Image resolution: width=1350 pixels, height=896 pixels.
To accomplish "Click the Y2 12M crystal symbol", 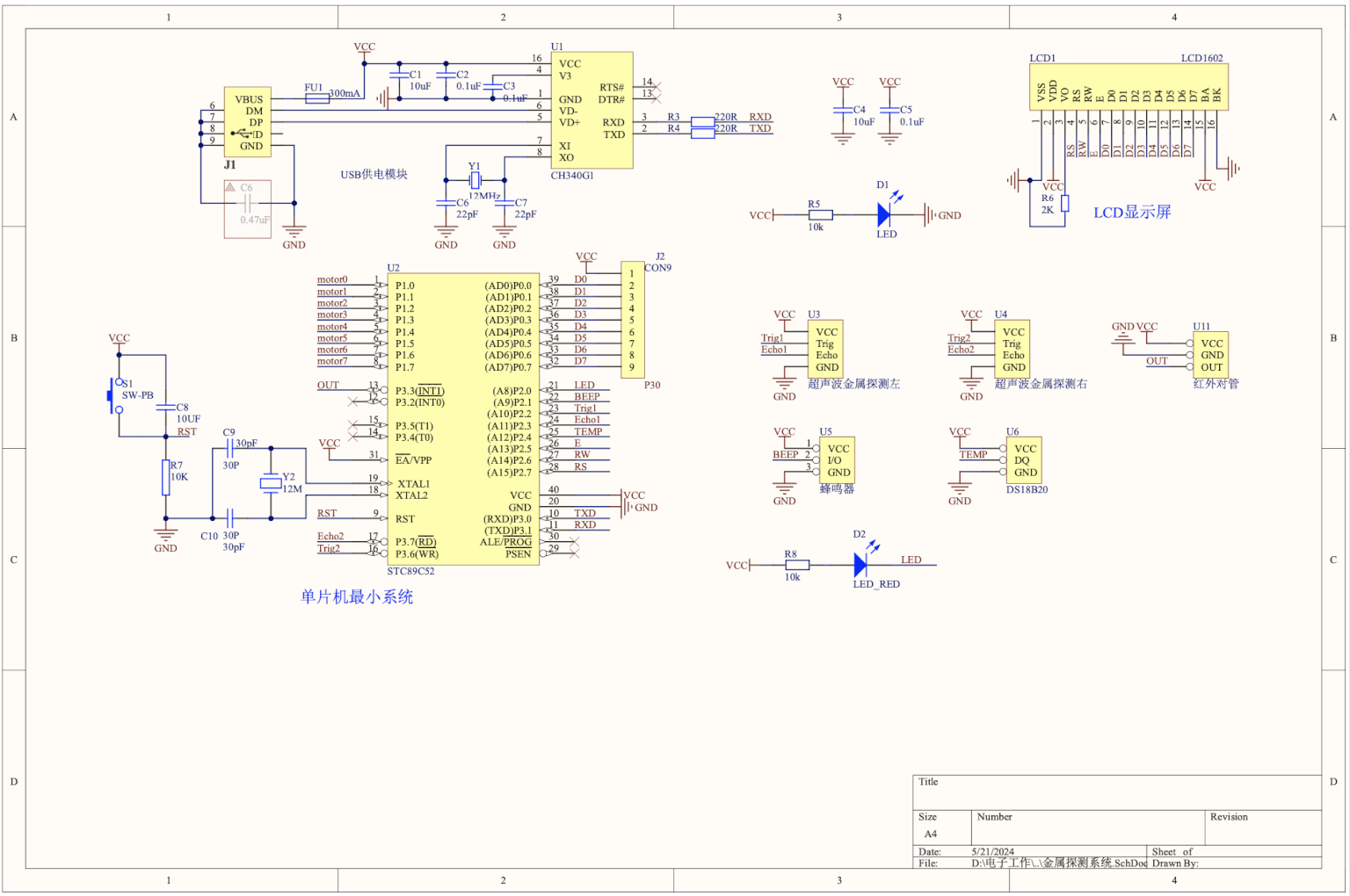I will coord(271,483).
